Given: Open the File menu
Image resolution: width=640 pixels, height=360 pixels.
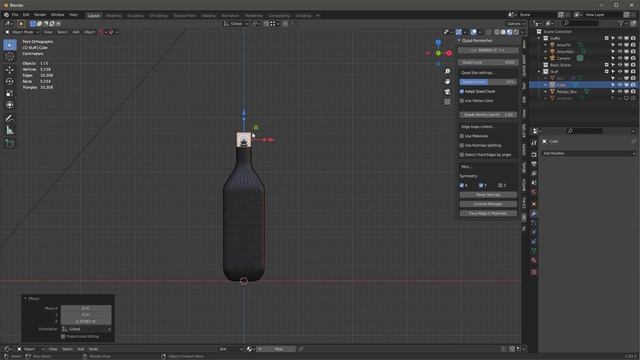Looking at the screenshot, I should click(x=15, y=15).
